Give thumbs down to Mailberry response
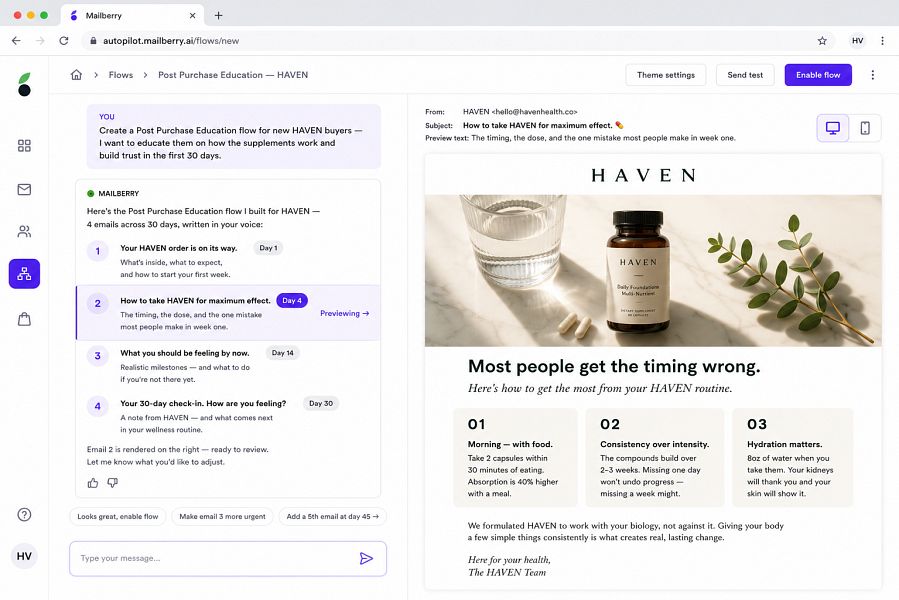Image resolution: width=899 pixels, height=600 pixels. point(112,483)
